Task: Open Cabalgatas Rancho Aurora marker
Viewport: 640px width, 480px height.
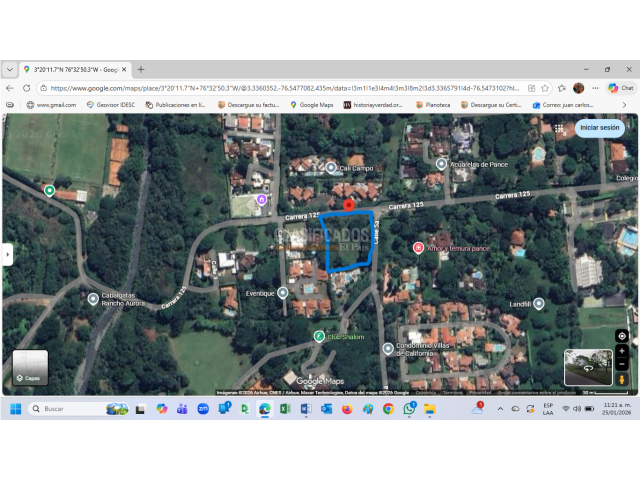Action: pyautogui.click(x=93, y=298)
